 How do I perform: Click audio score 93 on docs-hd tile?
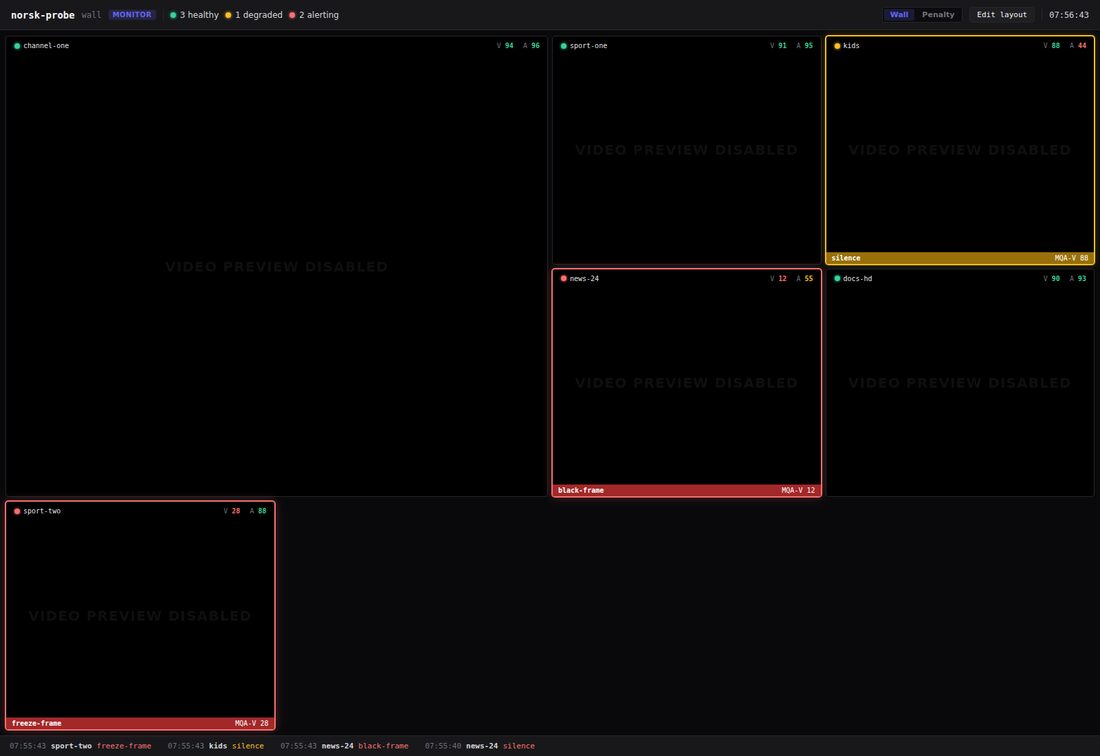click(1082, 278)
